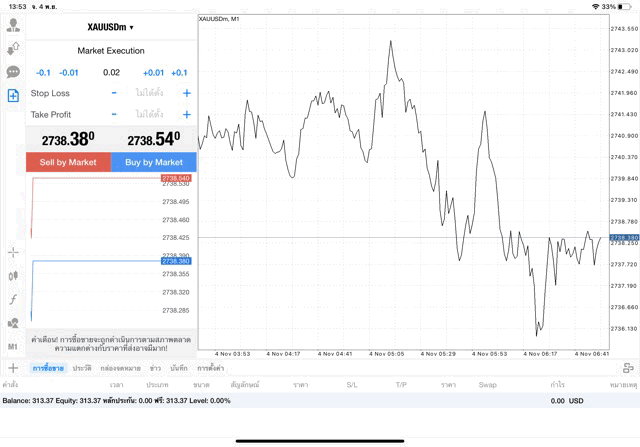
Task: Open the chat messages icon
Action: tap(13, 72)
